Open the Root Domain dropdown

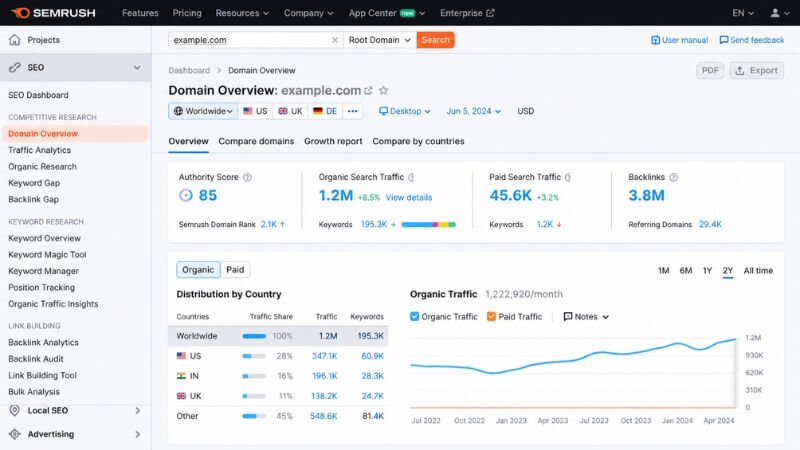point(380,40)
